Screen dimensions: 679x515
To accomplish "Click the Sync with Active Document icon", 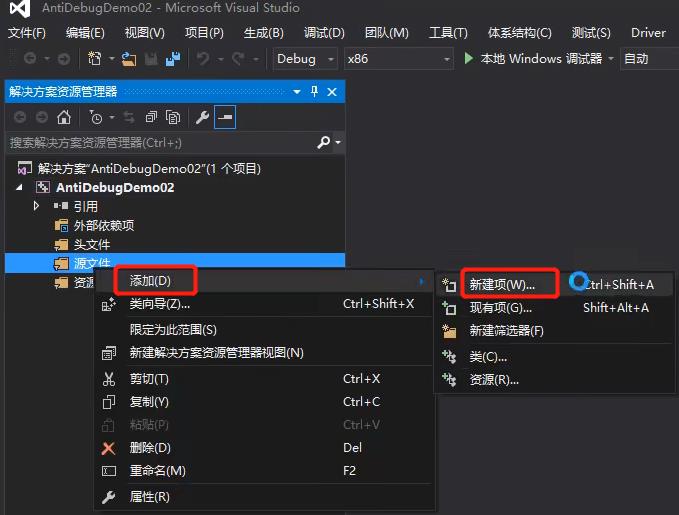I will (x=129, y=117).
